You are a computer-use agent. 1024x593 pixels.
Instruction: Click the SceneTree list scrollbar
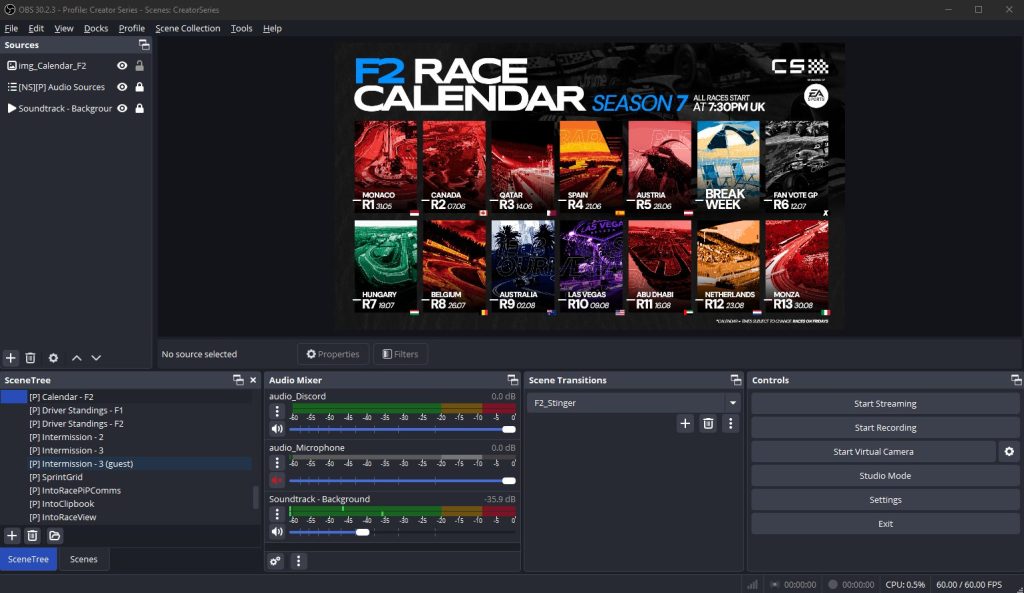(255, 497)
